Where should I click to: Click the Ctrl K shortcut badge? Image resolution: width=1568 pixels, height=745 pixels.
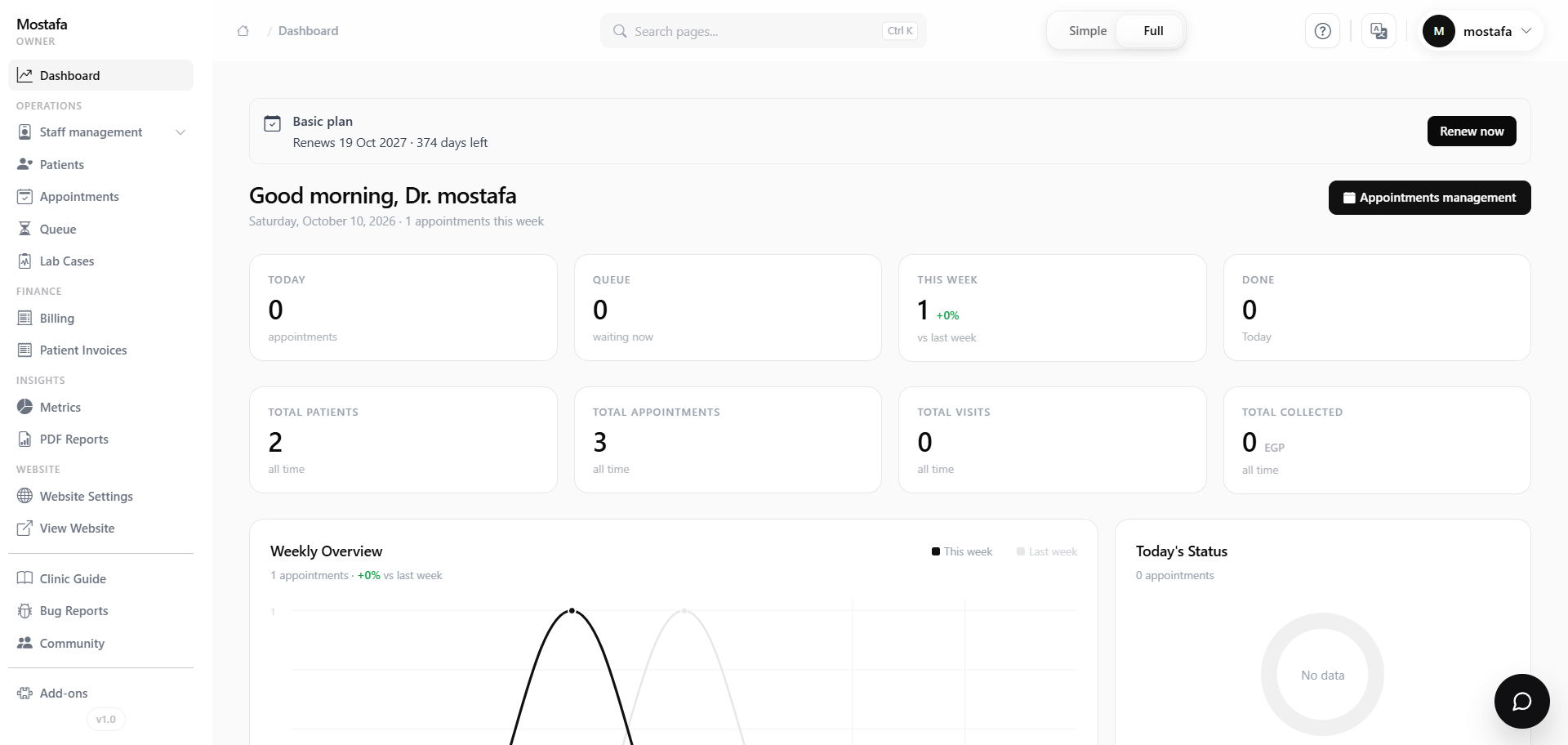pyautogui.click(x=900, y=31)
